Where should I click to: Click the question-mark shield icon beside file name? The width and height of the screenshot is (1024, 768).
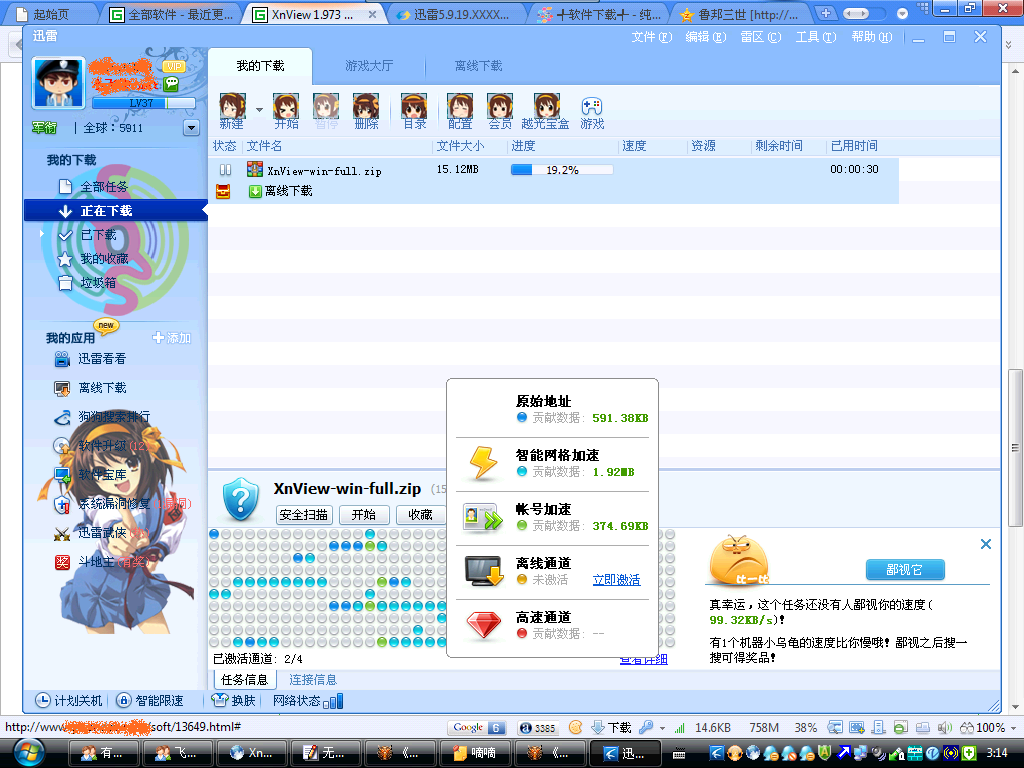[240, 498]
